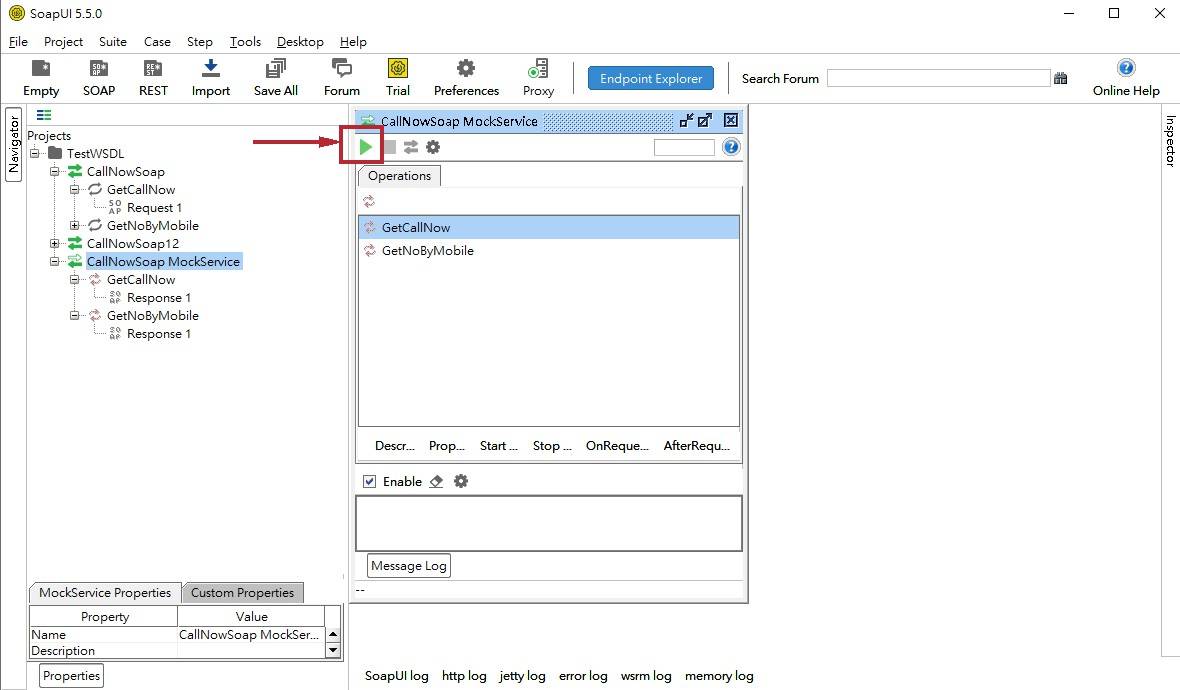1180x690 pixels.
Task: Select the Operations tab
Action: click(x=400, y=175)
